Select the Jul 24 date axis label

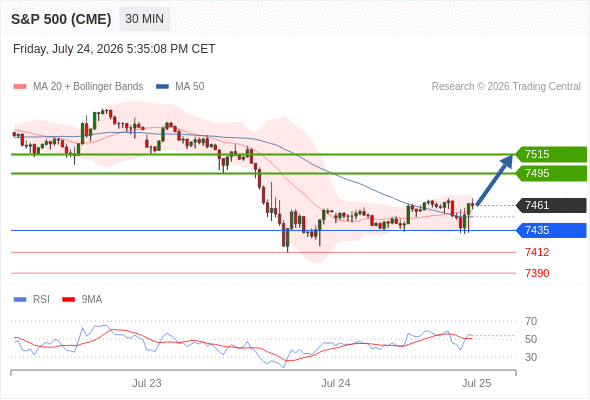pyautogui.click(x=336, y=383)
